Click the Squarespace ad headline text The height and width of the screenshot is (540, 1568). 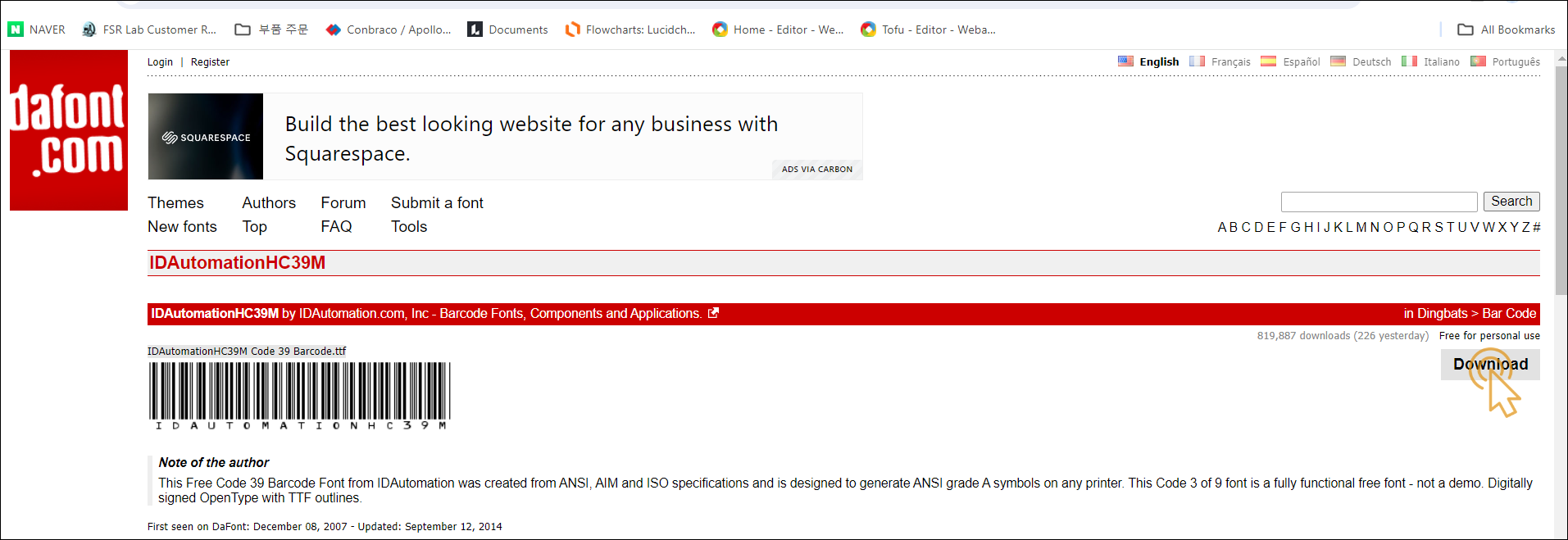tap(531, 138)
